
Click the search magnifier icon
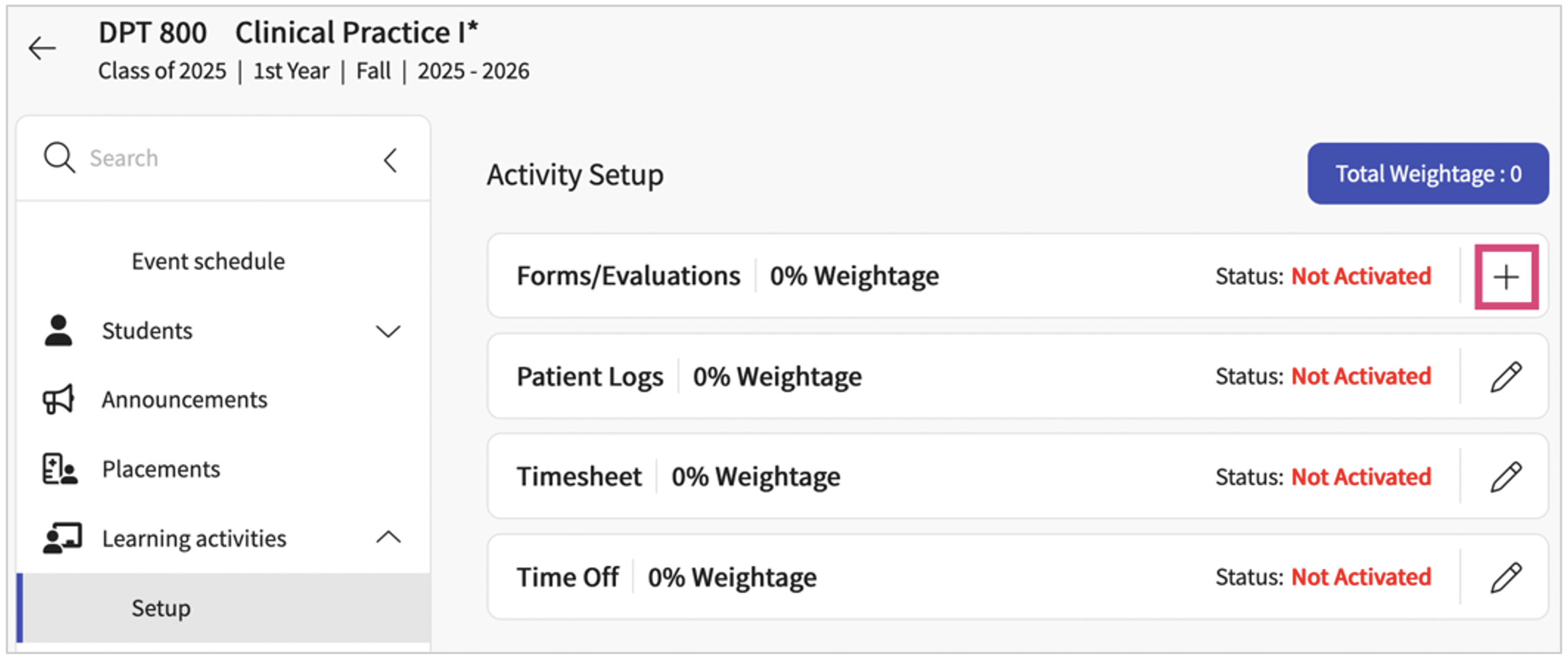tap(59, 158)
